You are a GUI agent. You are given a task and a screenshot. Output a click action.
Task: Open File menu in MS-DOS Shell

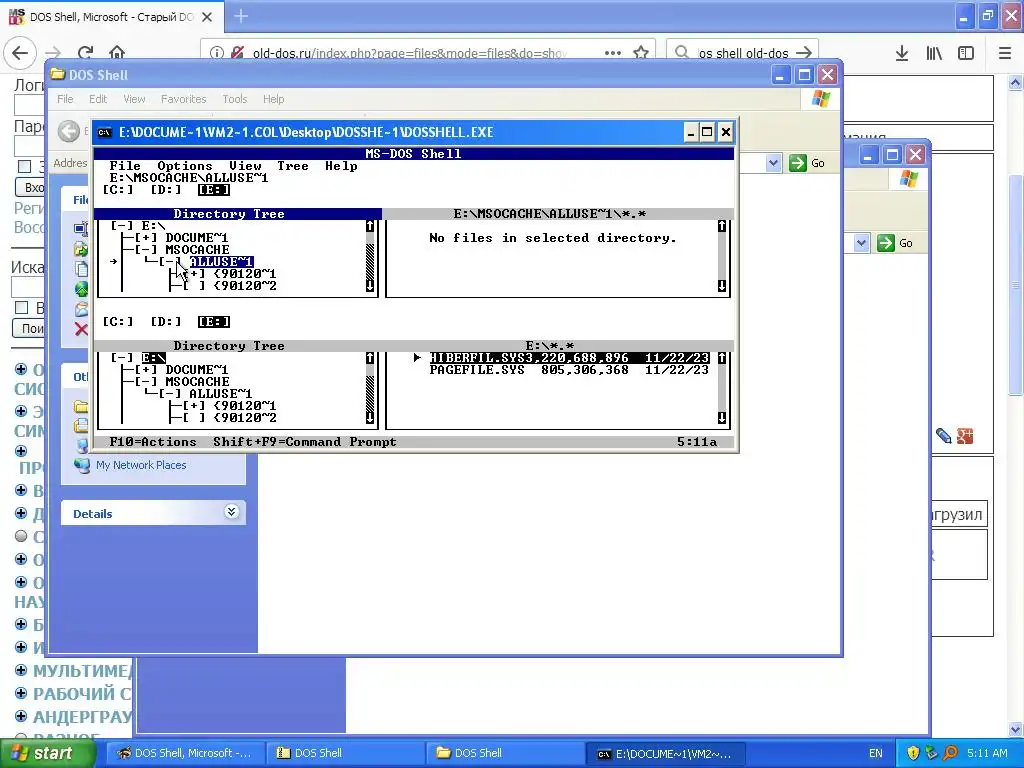pyautogui.click(x=125, y=166)
